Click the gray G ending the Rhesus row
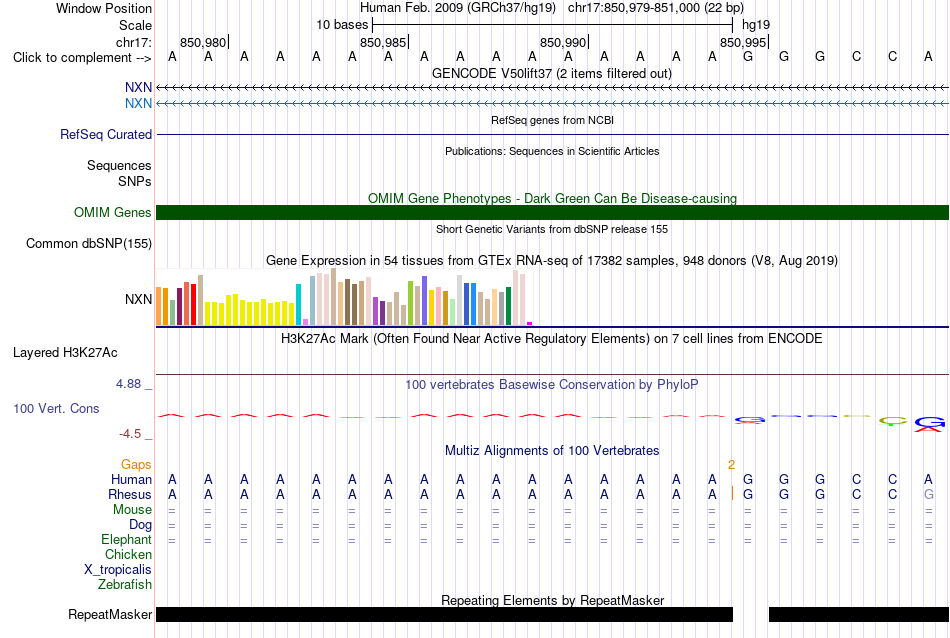The width and height of the screenshot is (950, 638). coord(928,494)
